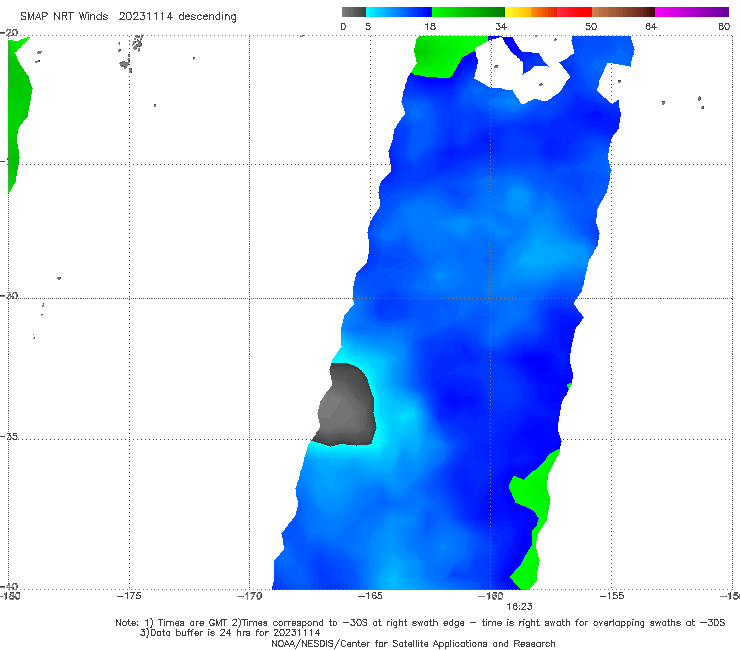Click the color bar label '64'
Screen dimensions: 740x650
click(x=651, y=26)
